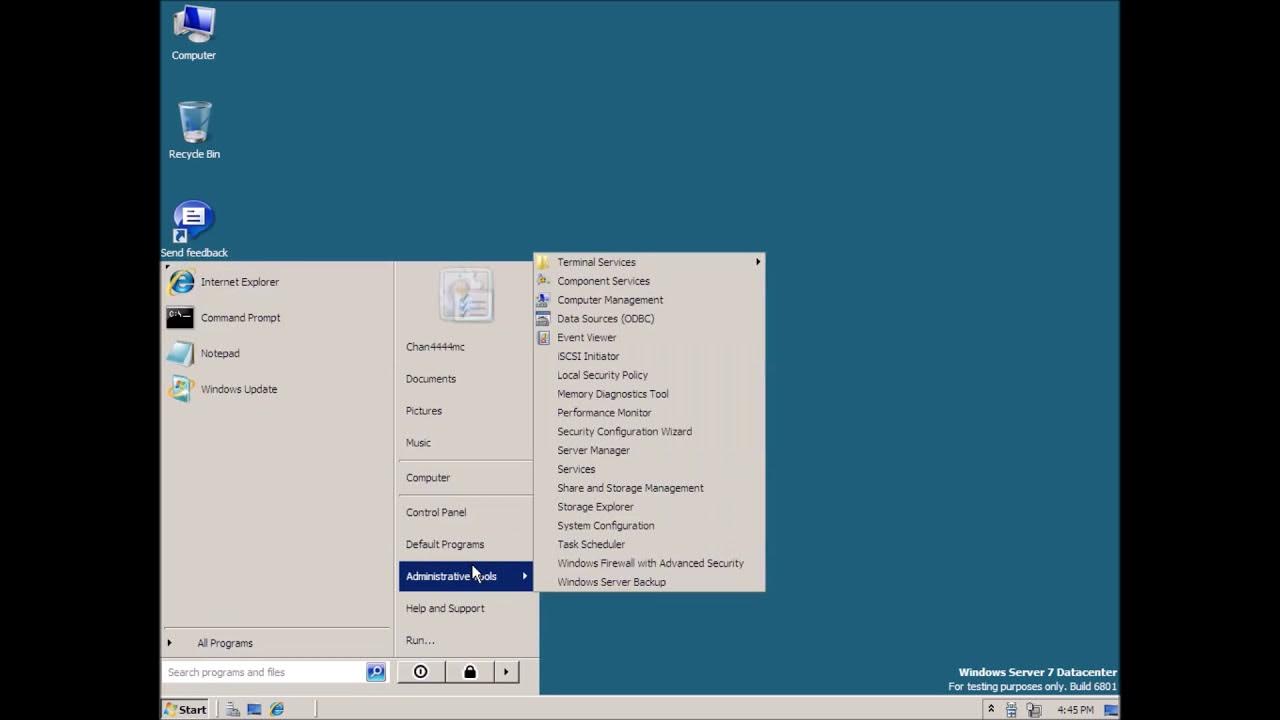Open Windows Firewall with Advanced Security
The image size is (1280, 720).
pos(649,563)
